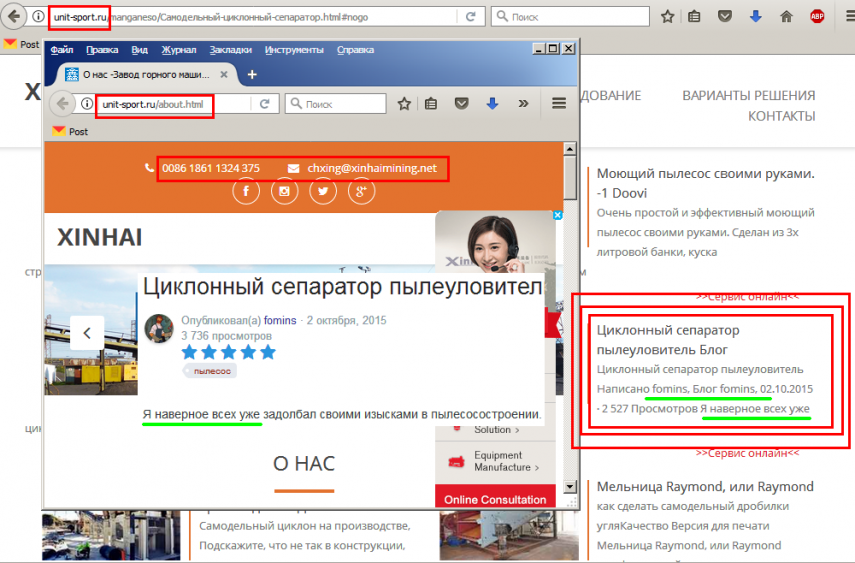Open Справка menu
The image size is (855, 563).
click(355, 50)
